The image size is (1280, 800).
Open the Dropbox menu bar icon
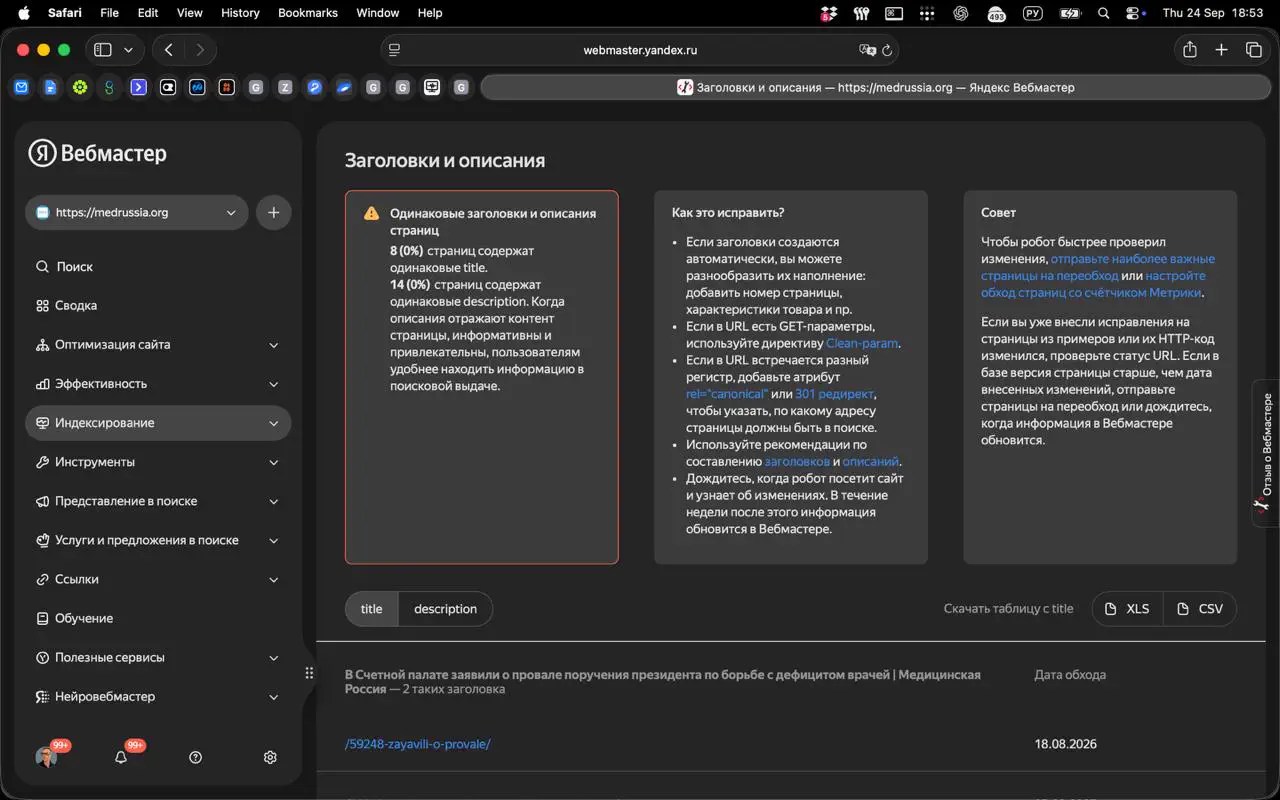click(829, 13)
